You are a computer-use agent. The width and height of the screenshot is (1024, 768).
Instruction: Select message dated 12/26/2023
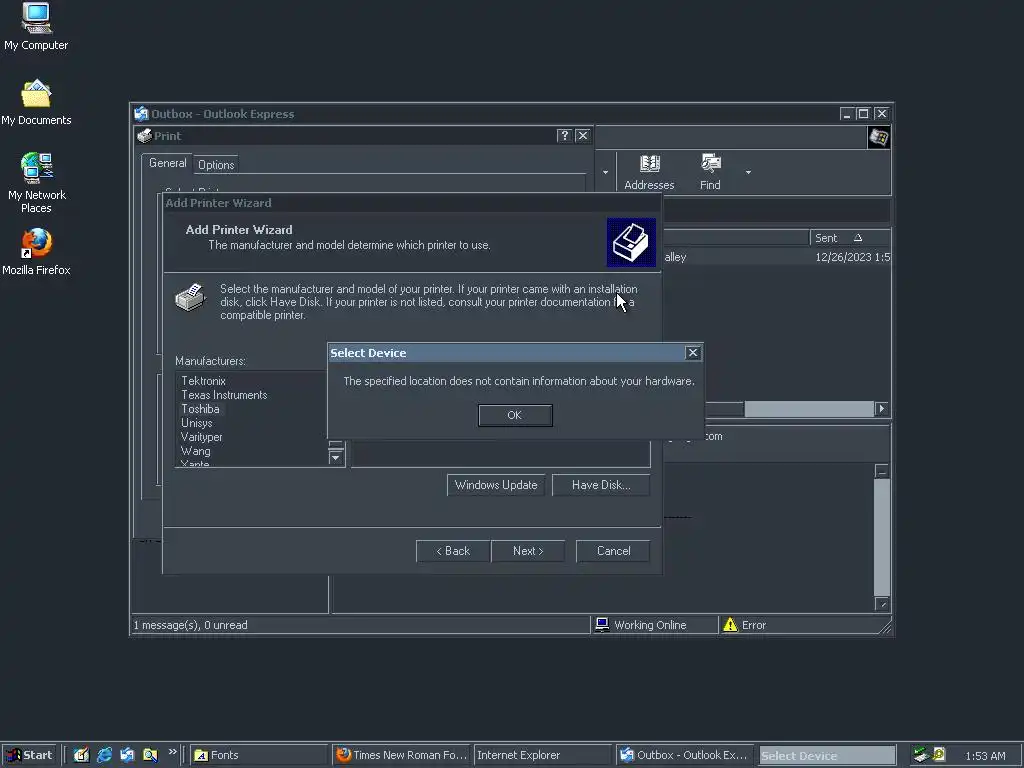click(777, 257)
